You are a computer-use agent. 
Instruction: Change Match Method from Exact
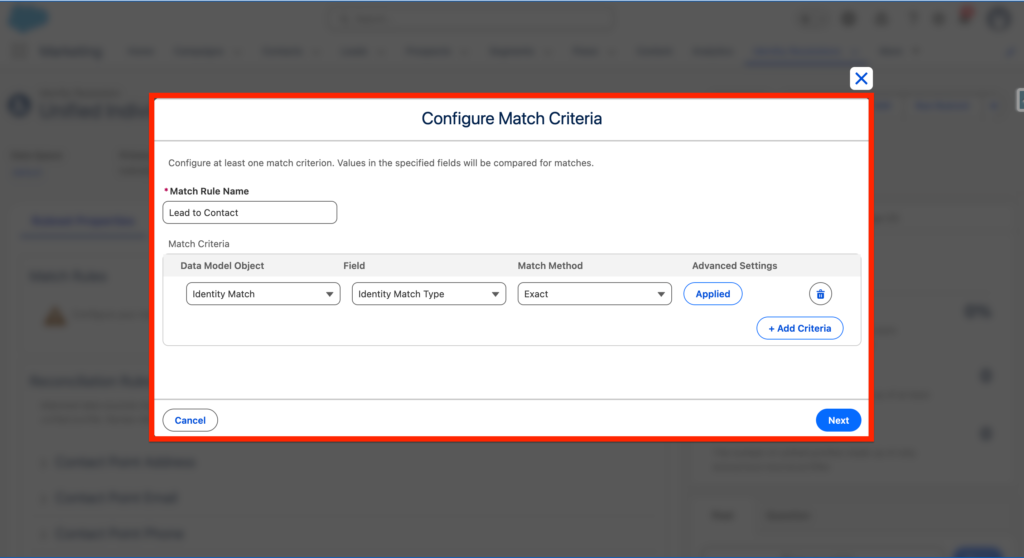pos(594,294)
